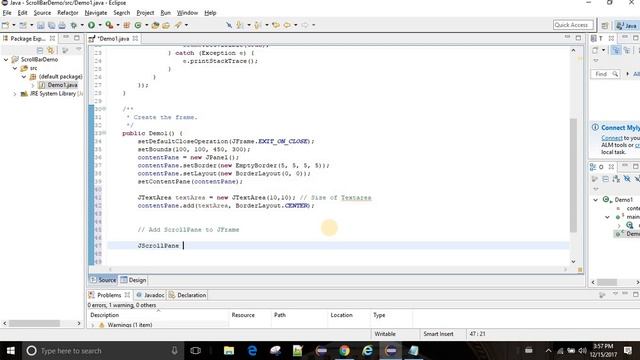Select Demo1.java in Package Explorer
This screenshot has width=640, height=360.
58,85
